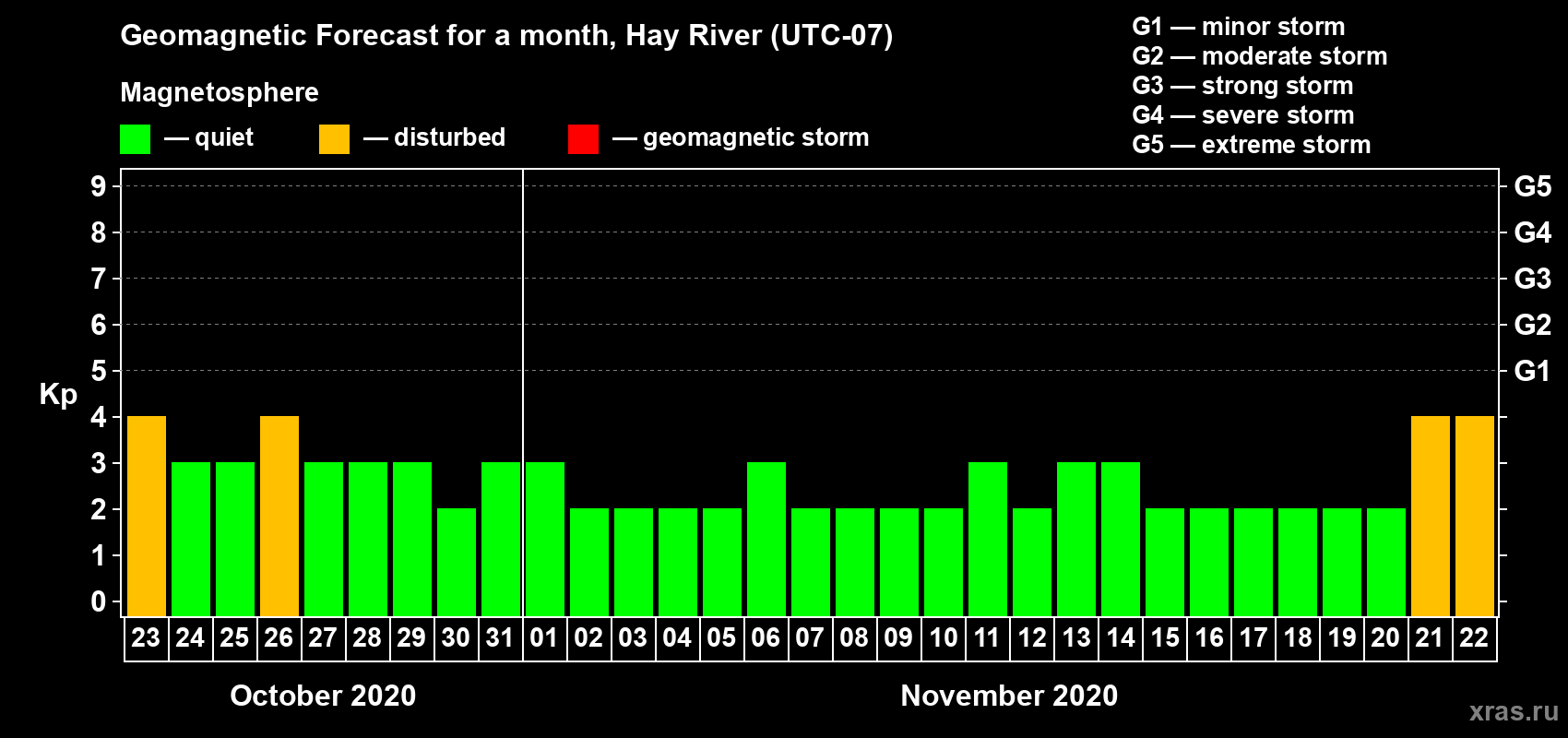Click the G4 label on right axis
The width and height of the screenshot is (1568, 738).
(1533, 232)
